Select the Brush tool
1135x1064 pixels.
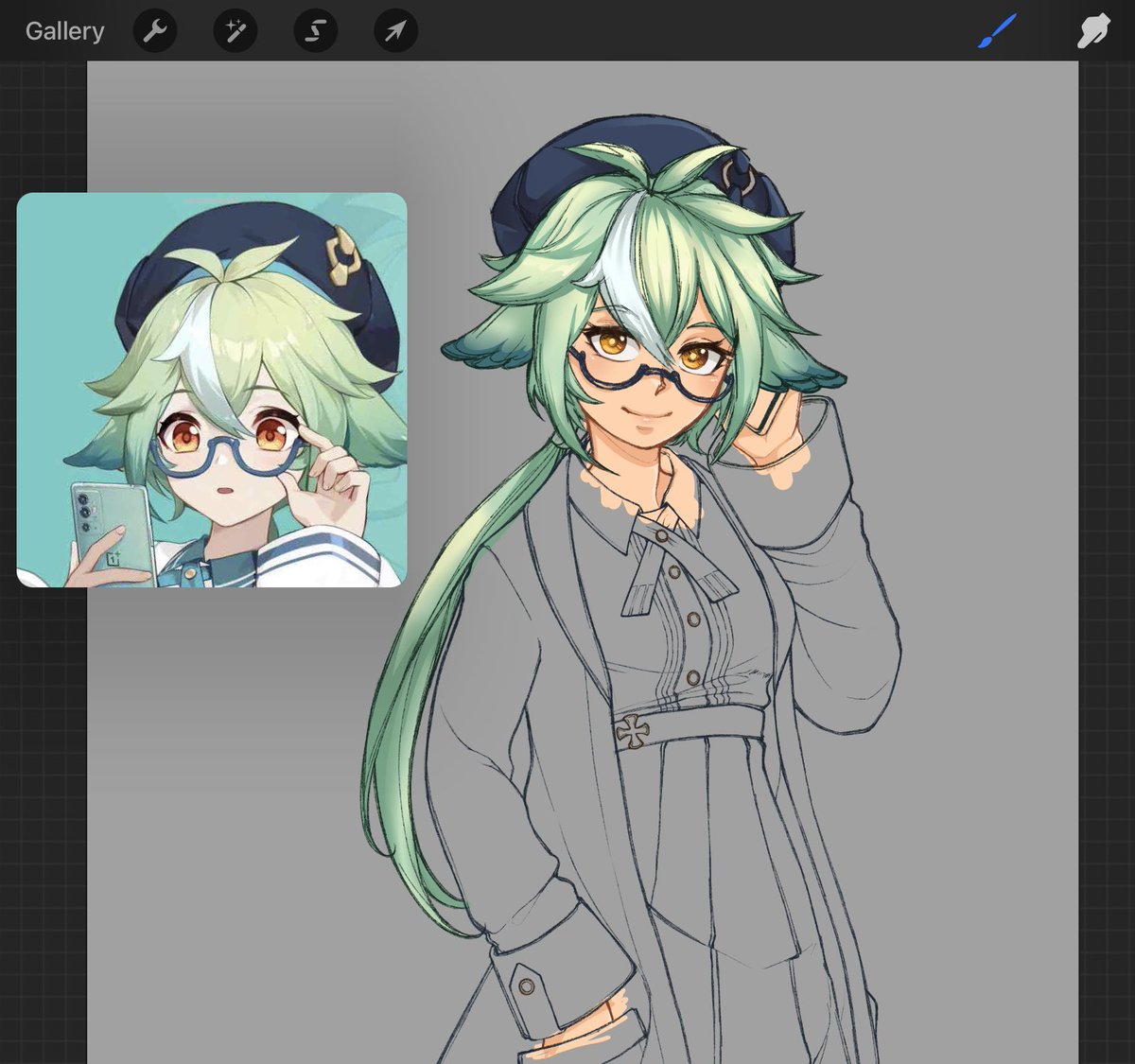[x=997, y=31]
